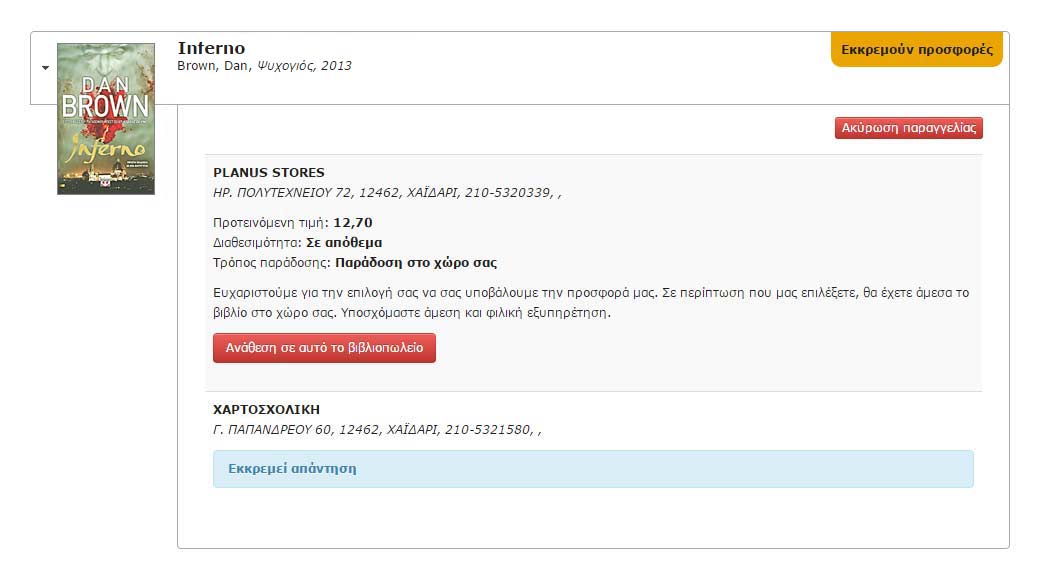
Task: Click the Παράδοση στο χώρο σας value
Action: [x=416, y=262]
